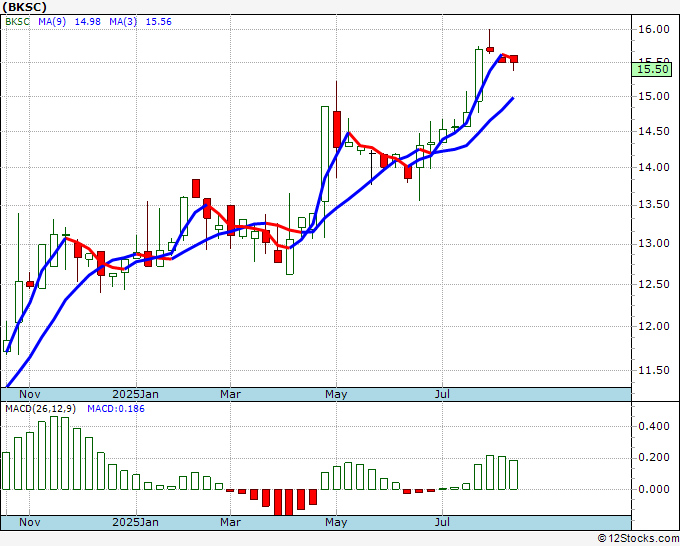This screenshot has height=546, width=680.
Task: Click the 0.400 MACD axis label
Action: [652, 426]
